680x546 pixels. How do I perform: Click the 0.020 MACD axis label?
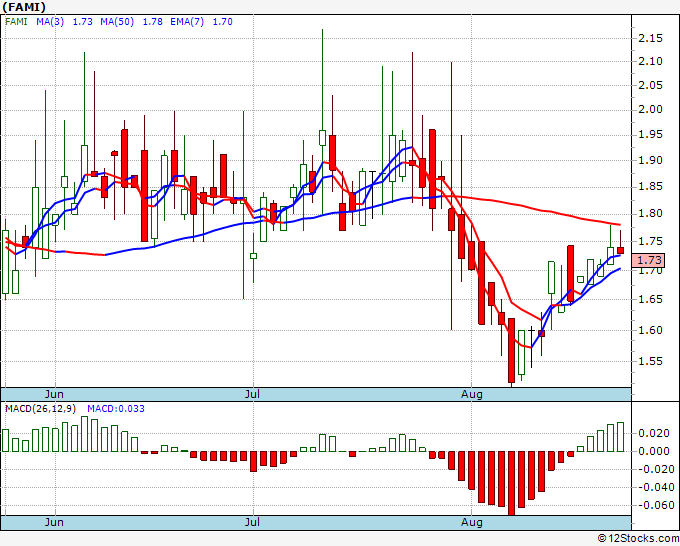(x=654, y=433)
